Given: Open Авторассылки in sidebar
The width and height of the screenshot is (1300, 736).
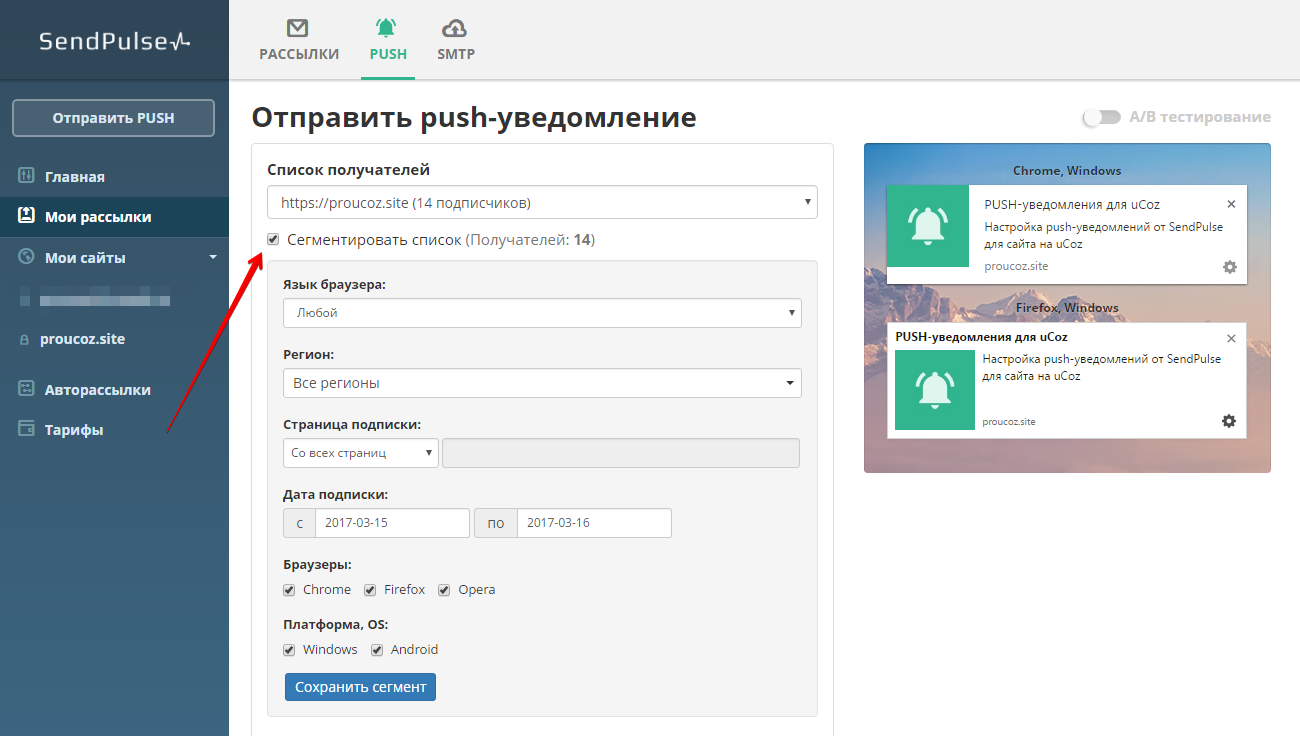Looking at the screenshot, I should 98,390.
